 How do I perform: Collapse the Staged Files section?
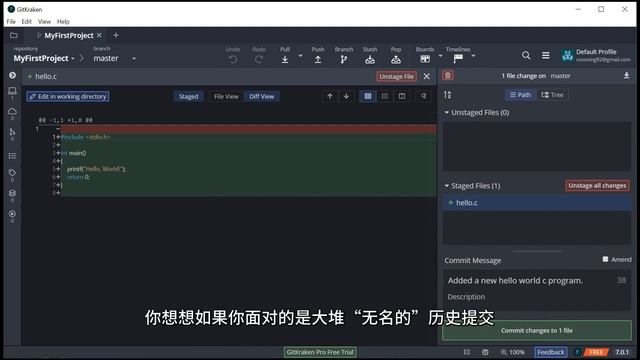(x=447, y=186)
